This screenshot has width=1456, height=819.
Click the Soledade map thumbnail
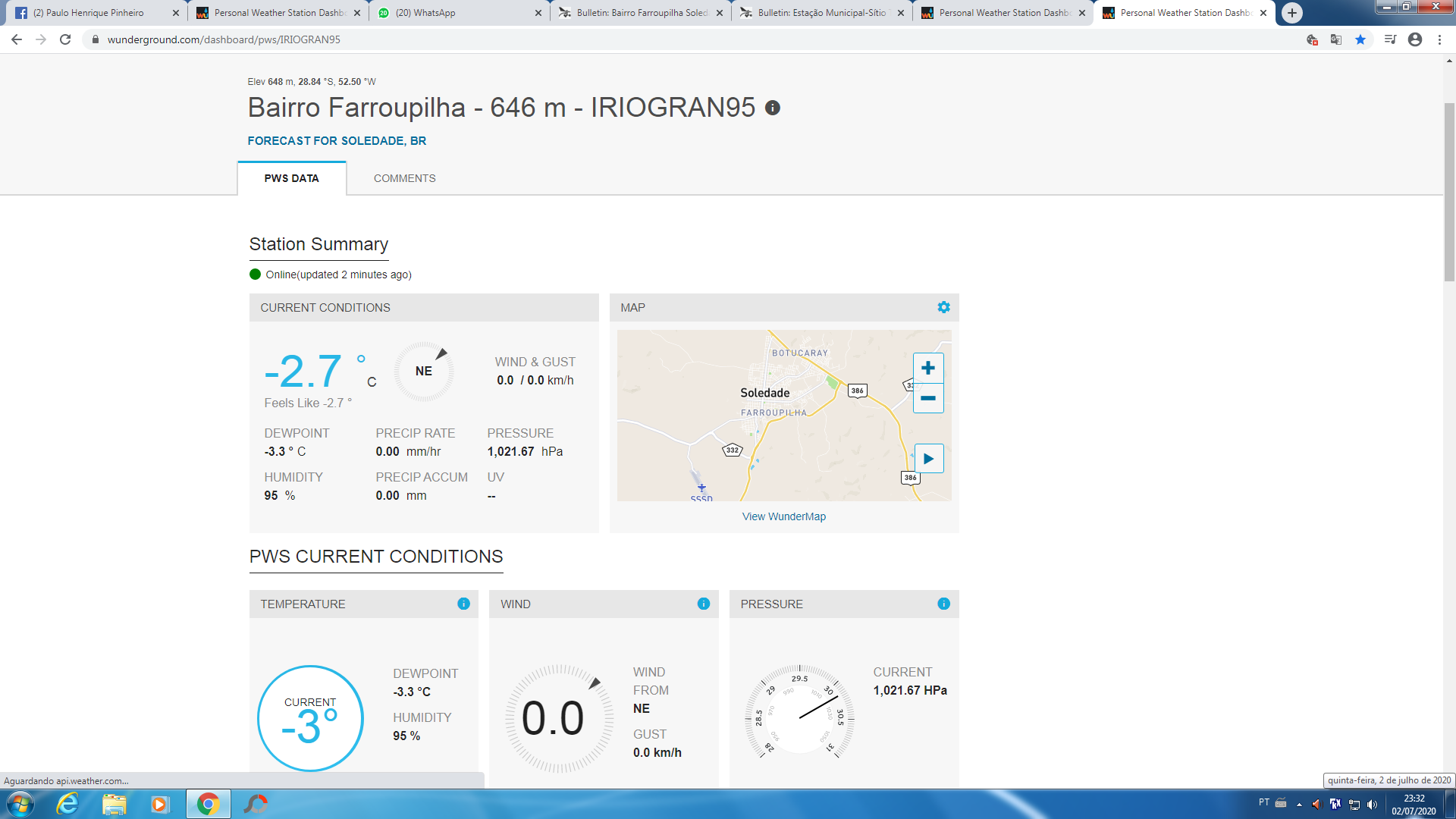click(784, 416)
